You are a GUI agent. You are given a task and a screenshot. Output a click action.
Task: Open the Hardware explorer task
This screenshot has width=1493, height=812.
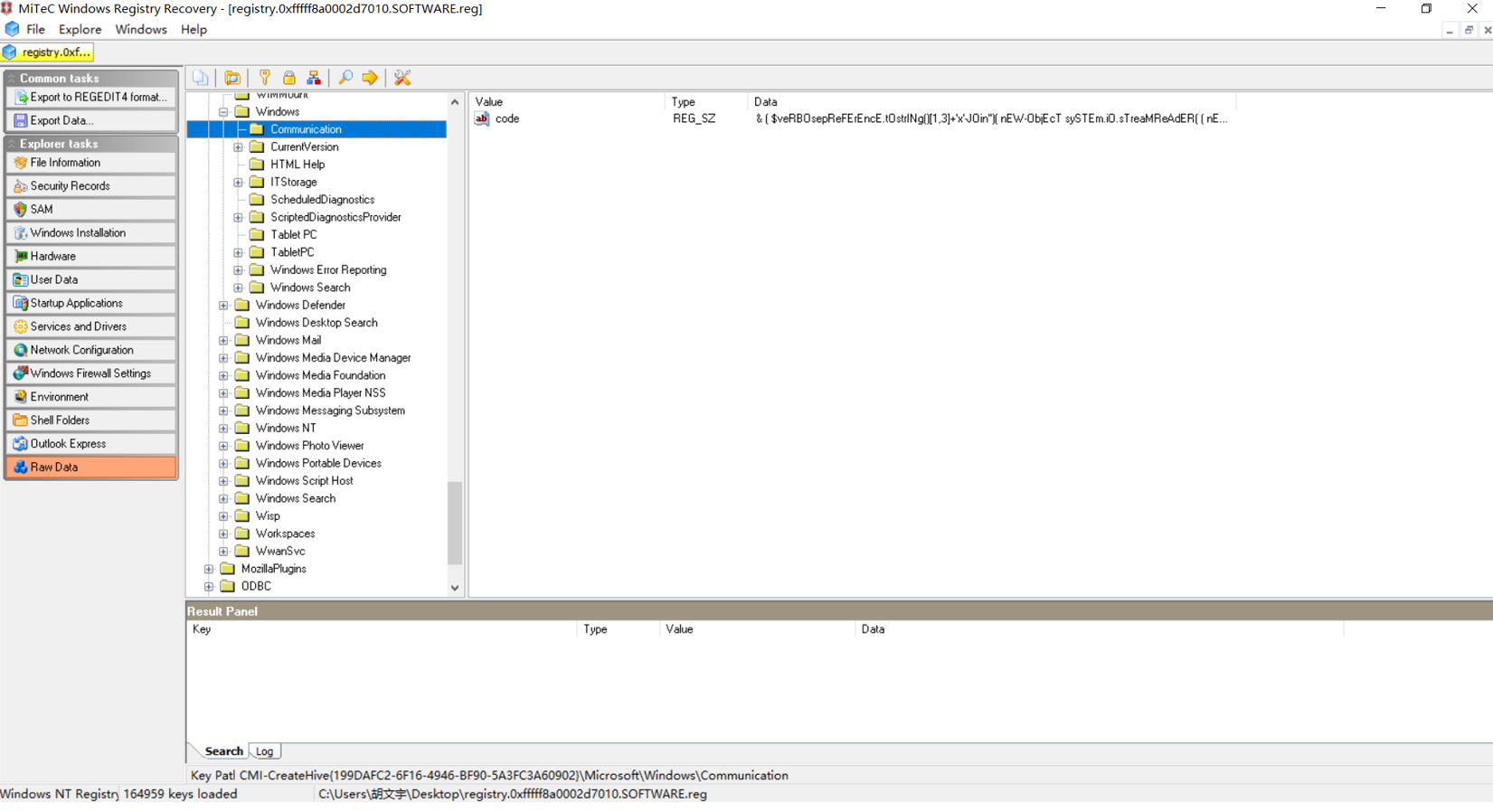(90, 256)
